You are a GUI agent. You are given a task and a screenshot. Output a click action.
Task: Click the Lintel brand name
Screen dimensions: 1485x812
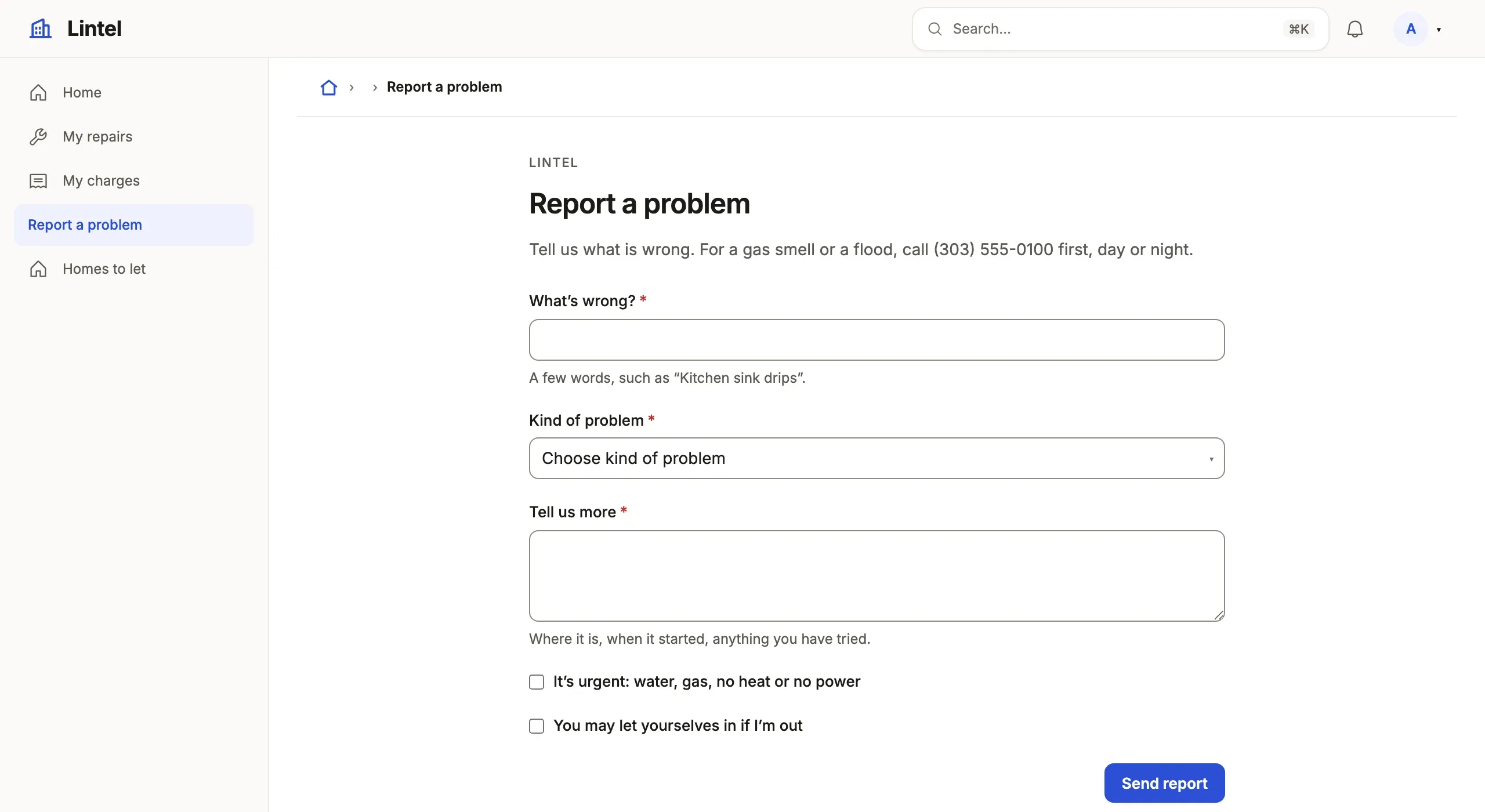click(x=94, y=28)
